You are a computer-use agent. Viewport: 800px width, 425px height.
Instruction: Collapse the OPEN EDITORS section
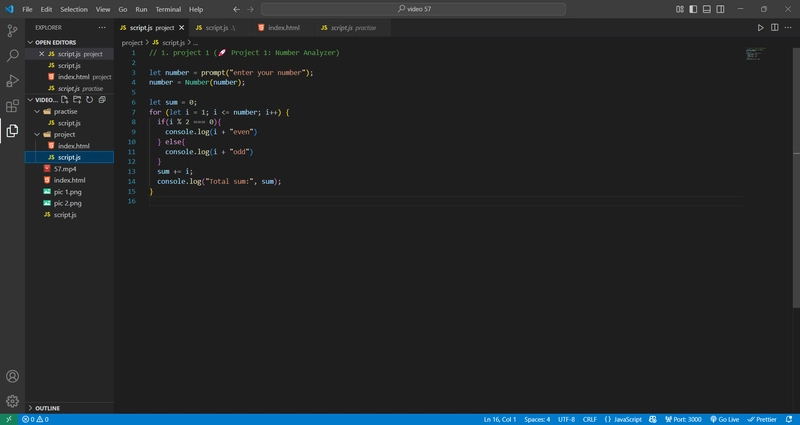pyautogui.click(x=31, y=42)
